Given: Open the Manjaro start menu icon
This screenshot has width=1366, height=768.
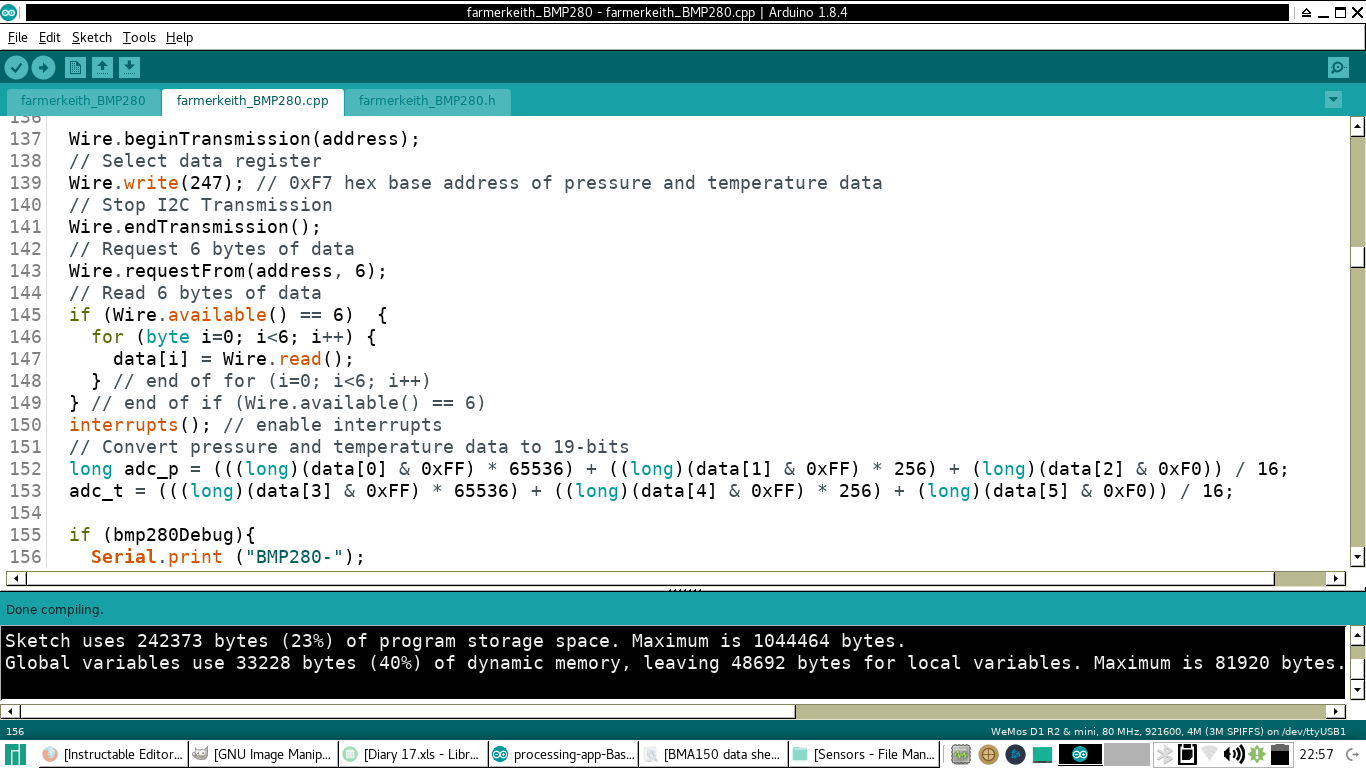Looking at the screenshot, I should click(x=15, y=754).
